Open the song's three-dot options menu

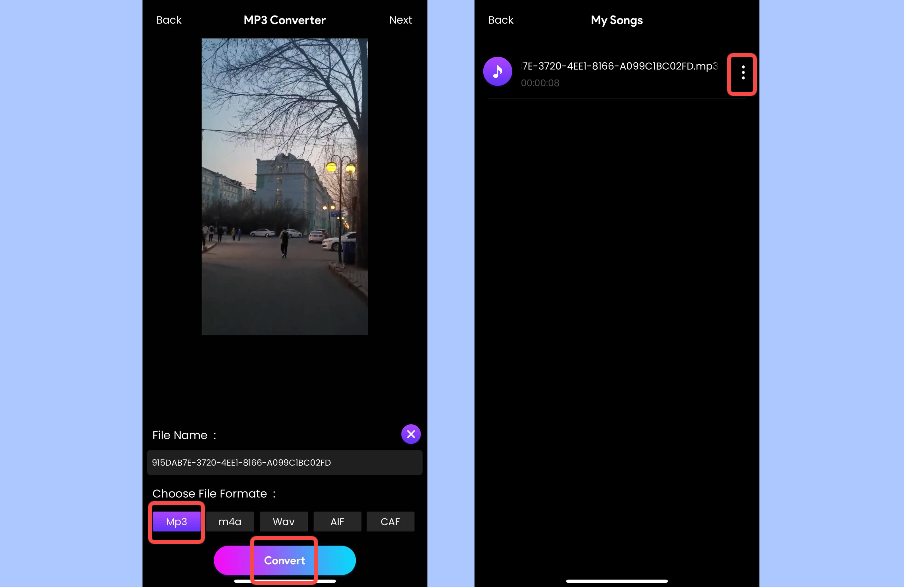coord(743,73)
